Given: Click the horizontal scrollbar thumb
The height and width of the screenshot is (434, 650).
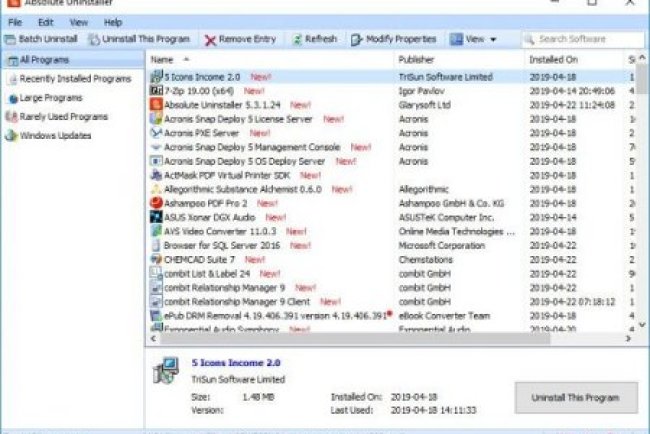Looking at the screenshot, I should click(x=355, y=339).
